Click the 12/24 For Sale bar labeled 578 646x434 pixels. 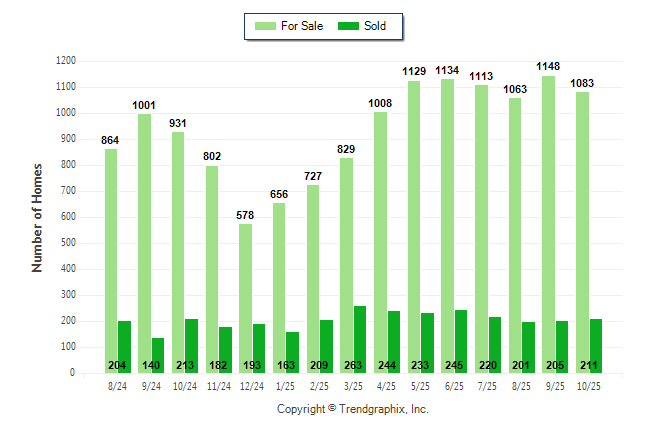click(245, 298)
